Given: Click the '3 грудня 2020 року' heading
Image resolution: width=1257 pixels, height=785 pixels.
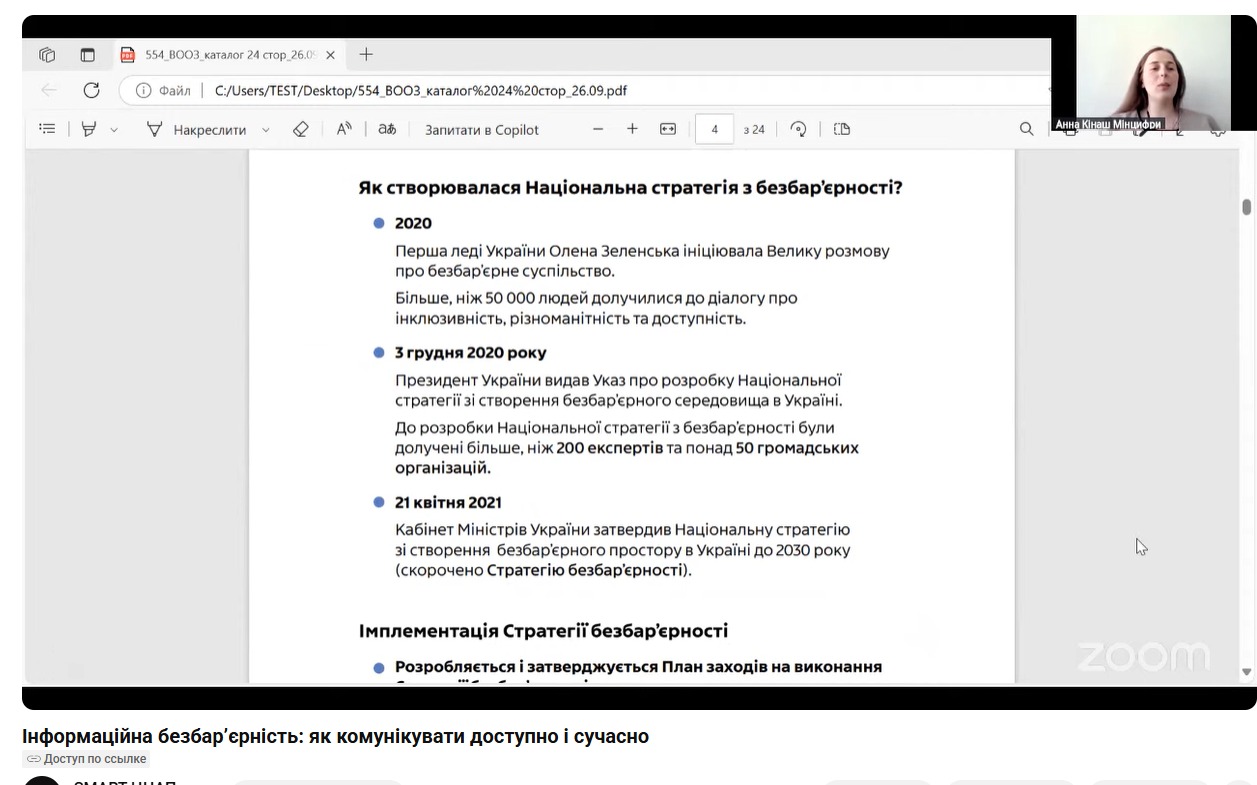Looking at the screenshot, I should (470, 352).
